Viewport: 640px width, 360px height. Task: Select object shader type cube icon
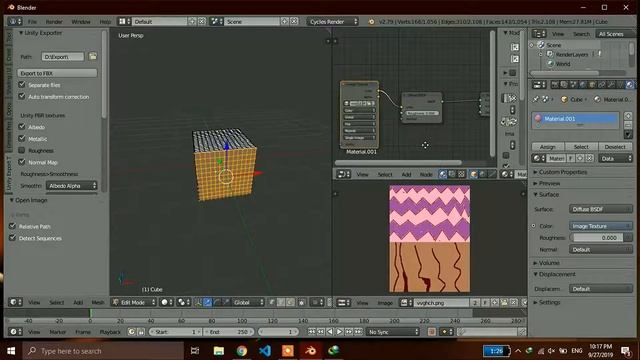point(474,174)
